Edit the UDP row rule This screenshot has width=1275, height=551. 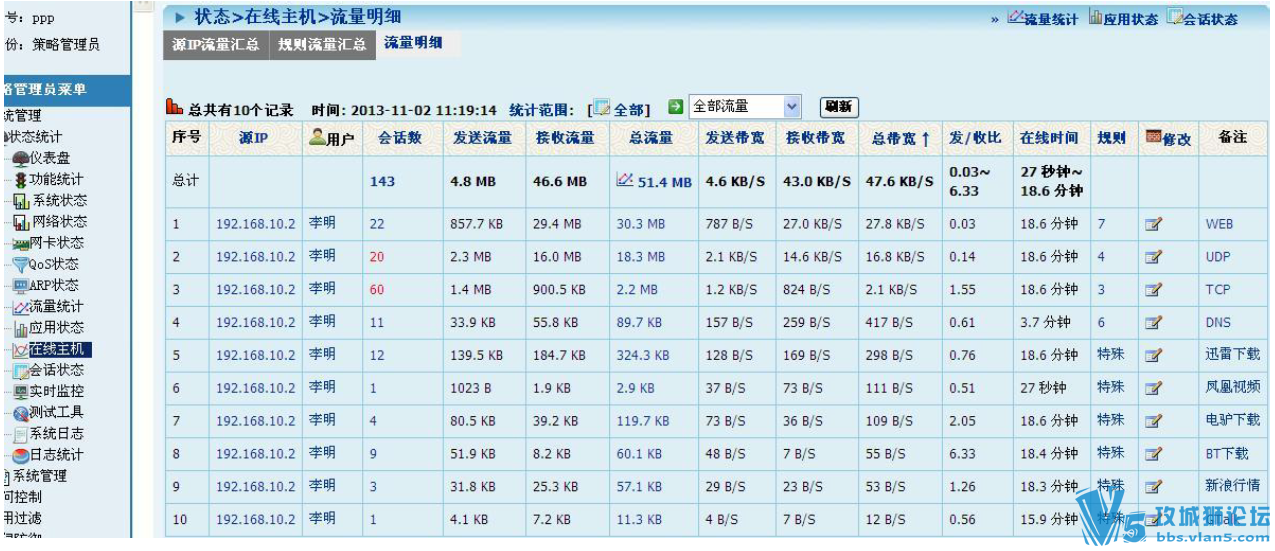(x=1153, y=257)
